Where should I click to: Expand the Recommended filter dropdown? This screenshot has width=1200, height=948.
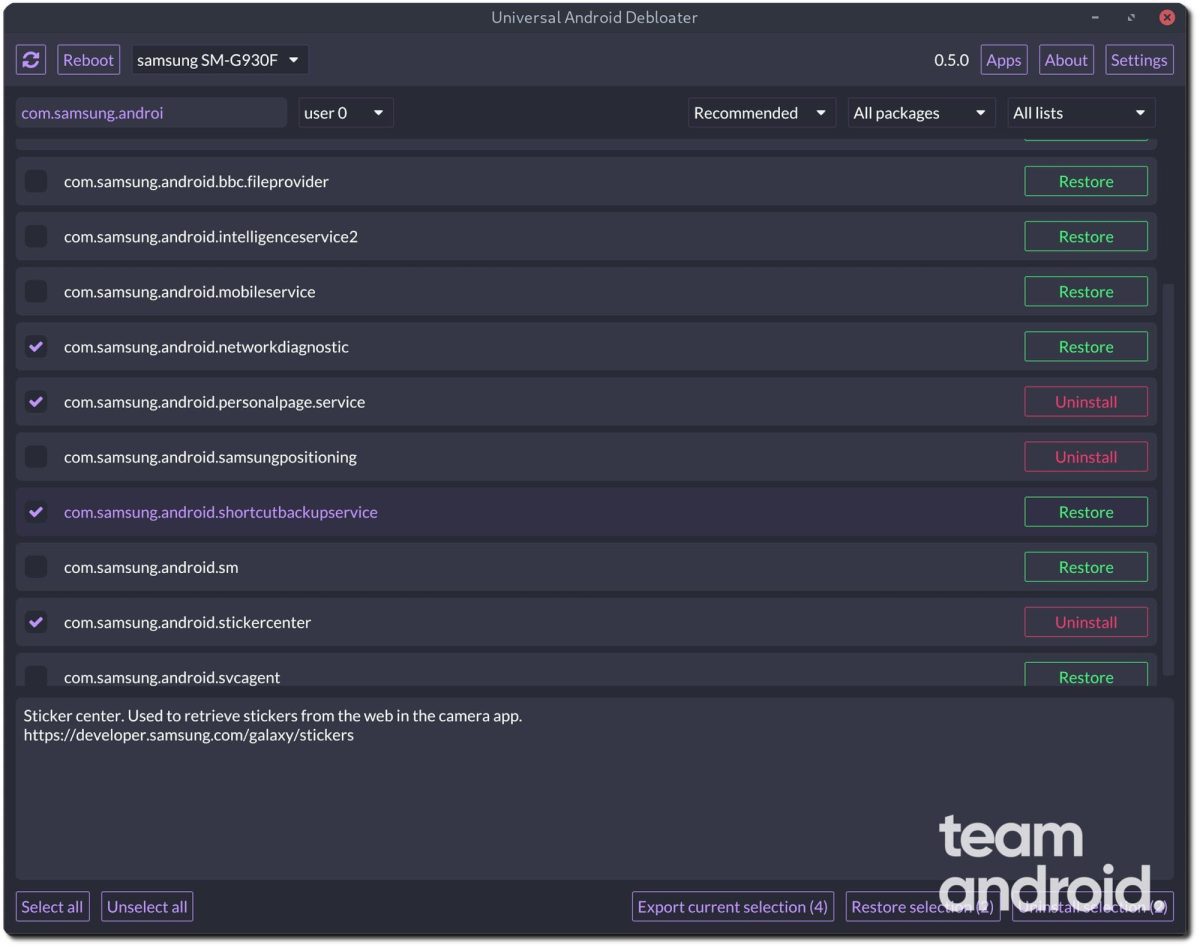(x=761, y=113)
